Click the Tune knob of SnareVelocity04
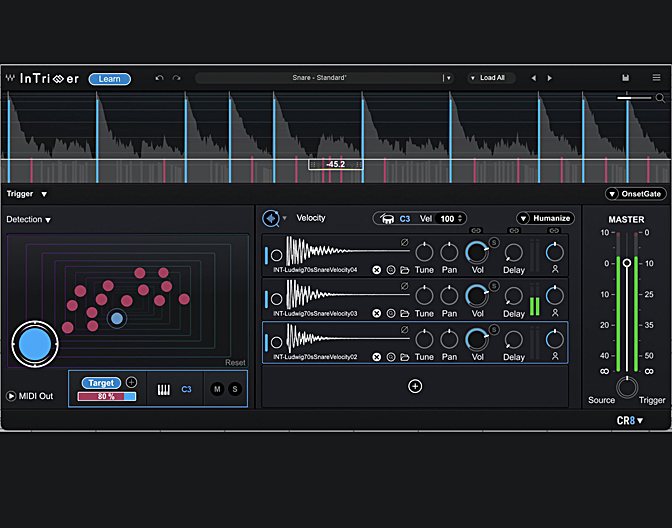This screenshot has width=672, height=528. tap(424, 252)
